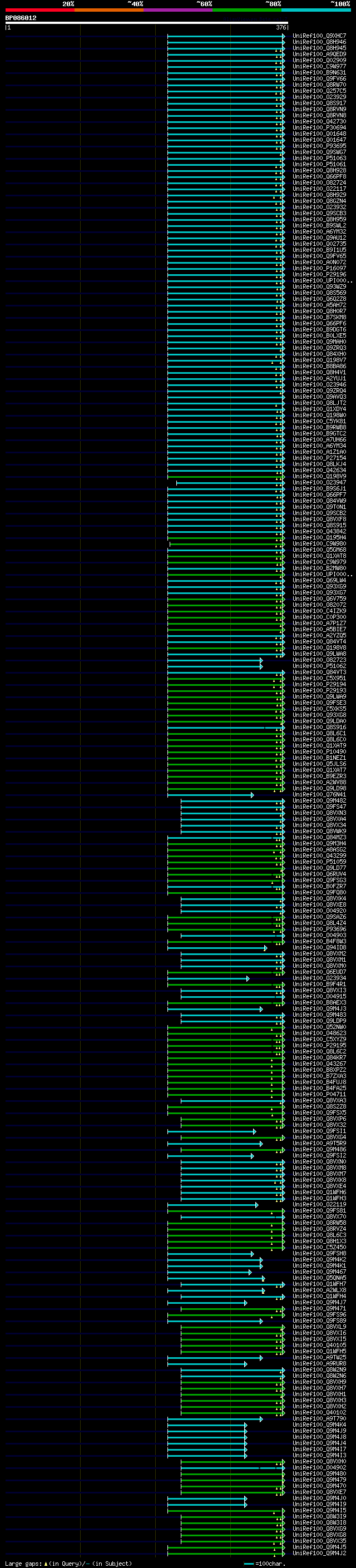The image size is (356, 1568).
Task: Click the purple ~60% identity legend bar
Action: 177,10
